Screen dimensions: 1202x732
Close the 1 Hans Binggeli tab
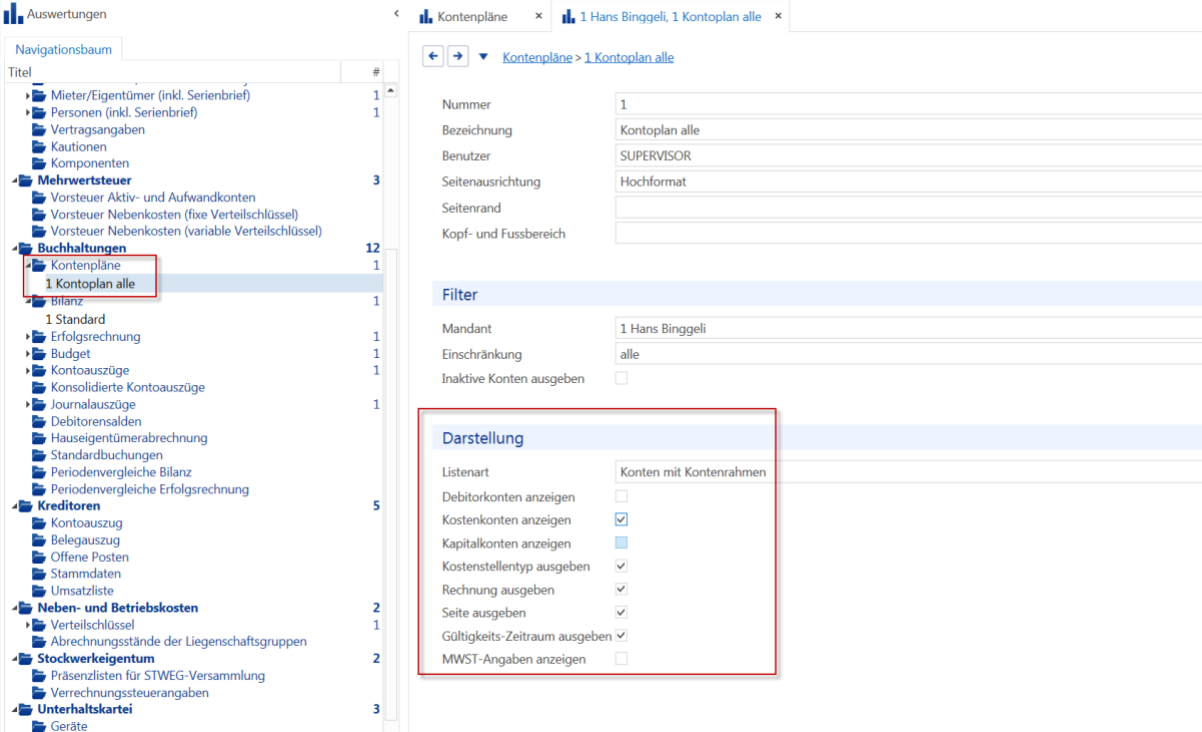pos(778,16)
